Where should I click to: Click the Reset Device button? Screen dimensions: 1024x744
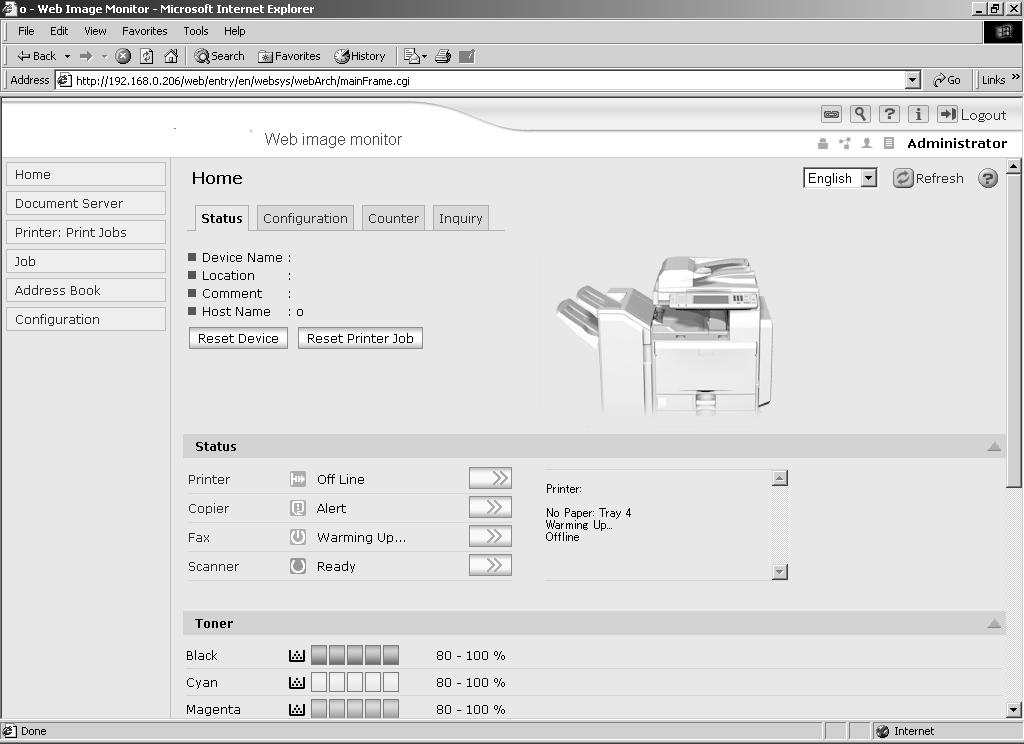pyautogui.click(x=238, y=338)
